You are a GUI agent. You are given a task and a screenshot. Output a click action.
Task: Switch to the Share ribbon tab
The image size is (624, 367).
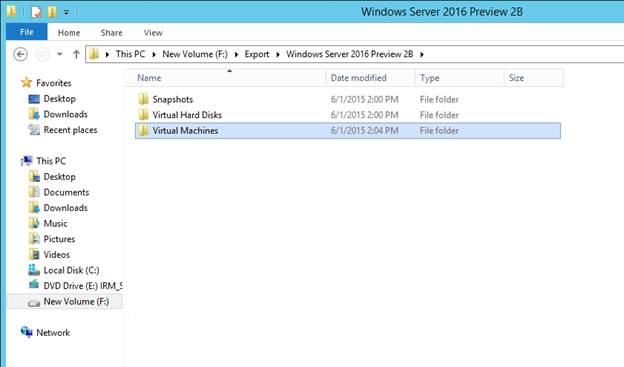click(111, 33)
